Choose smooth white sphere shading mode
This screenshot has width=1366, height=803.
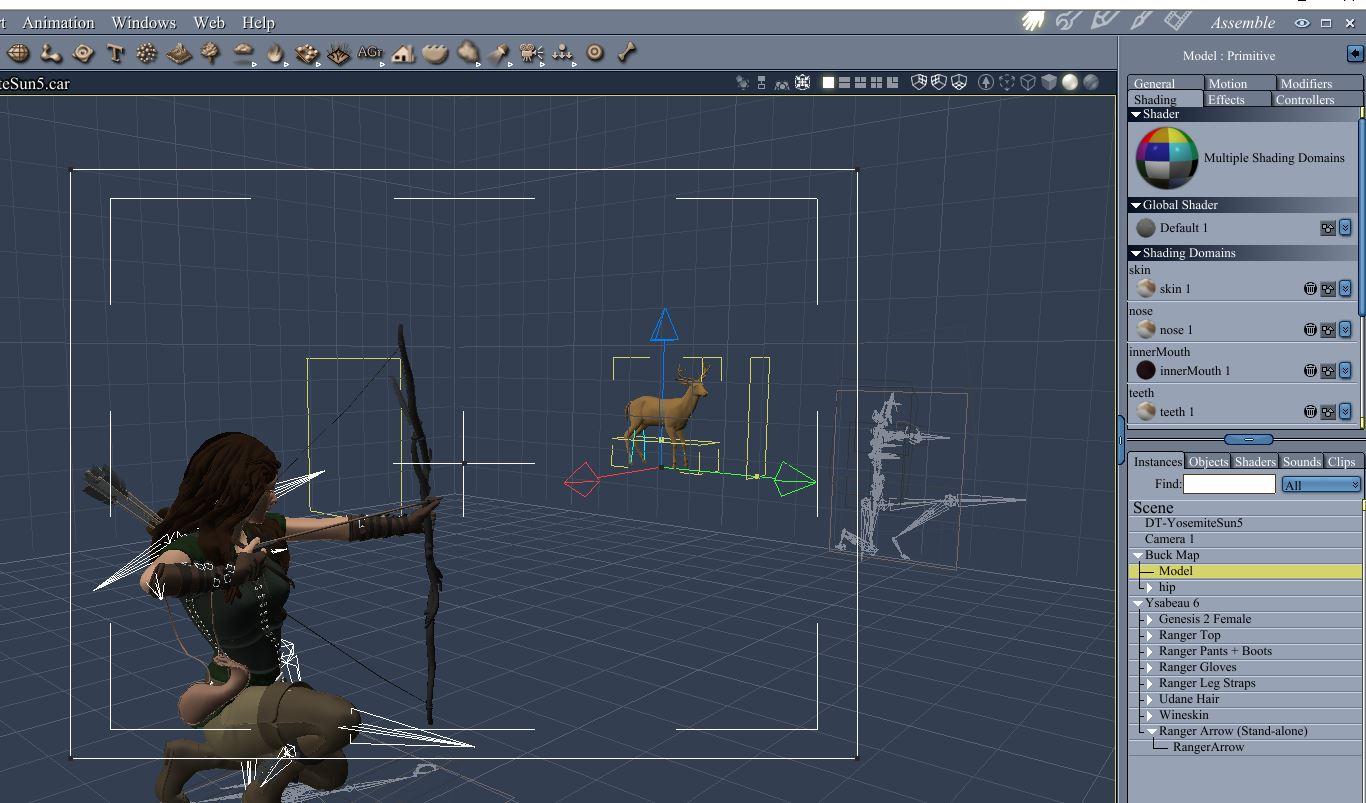point(1070,83)
